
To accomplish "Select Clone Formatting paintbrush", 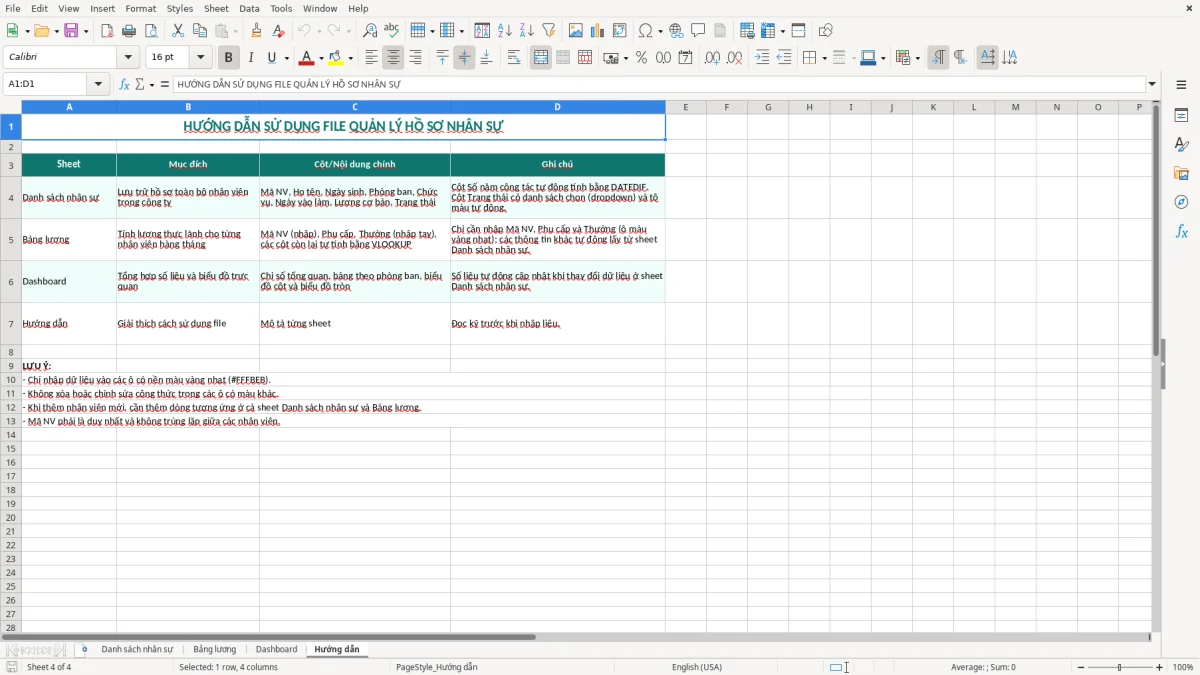I will coord(257,31).
